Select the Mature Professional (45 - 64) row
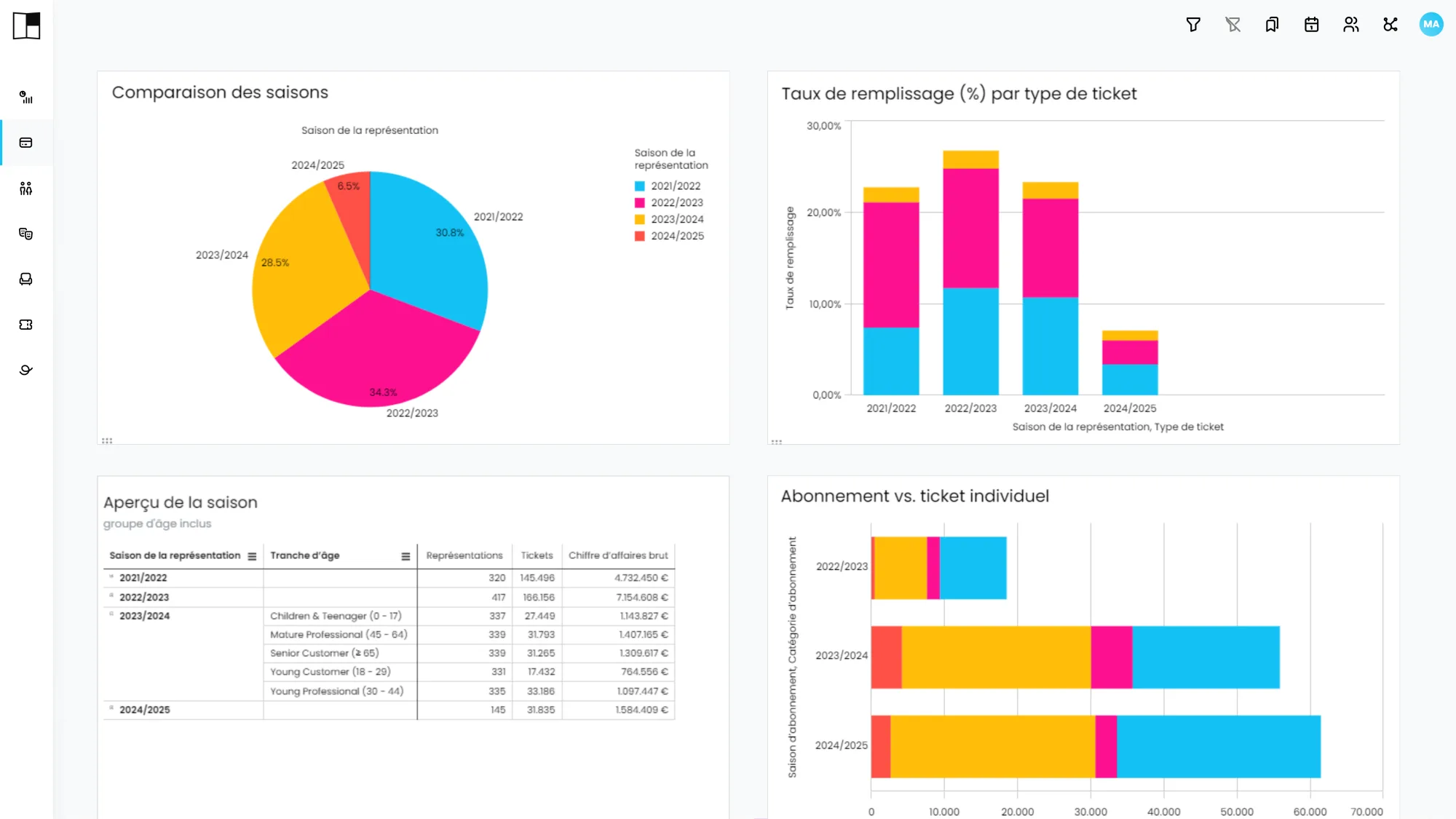Screen dimensions: 1456x819 point(469,635)
